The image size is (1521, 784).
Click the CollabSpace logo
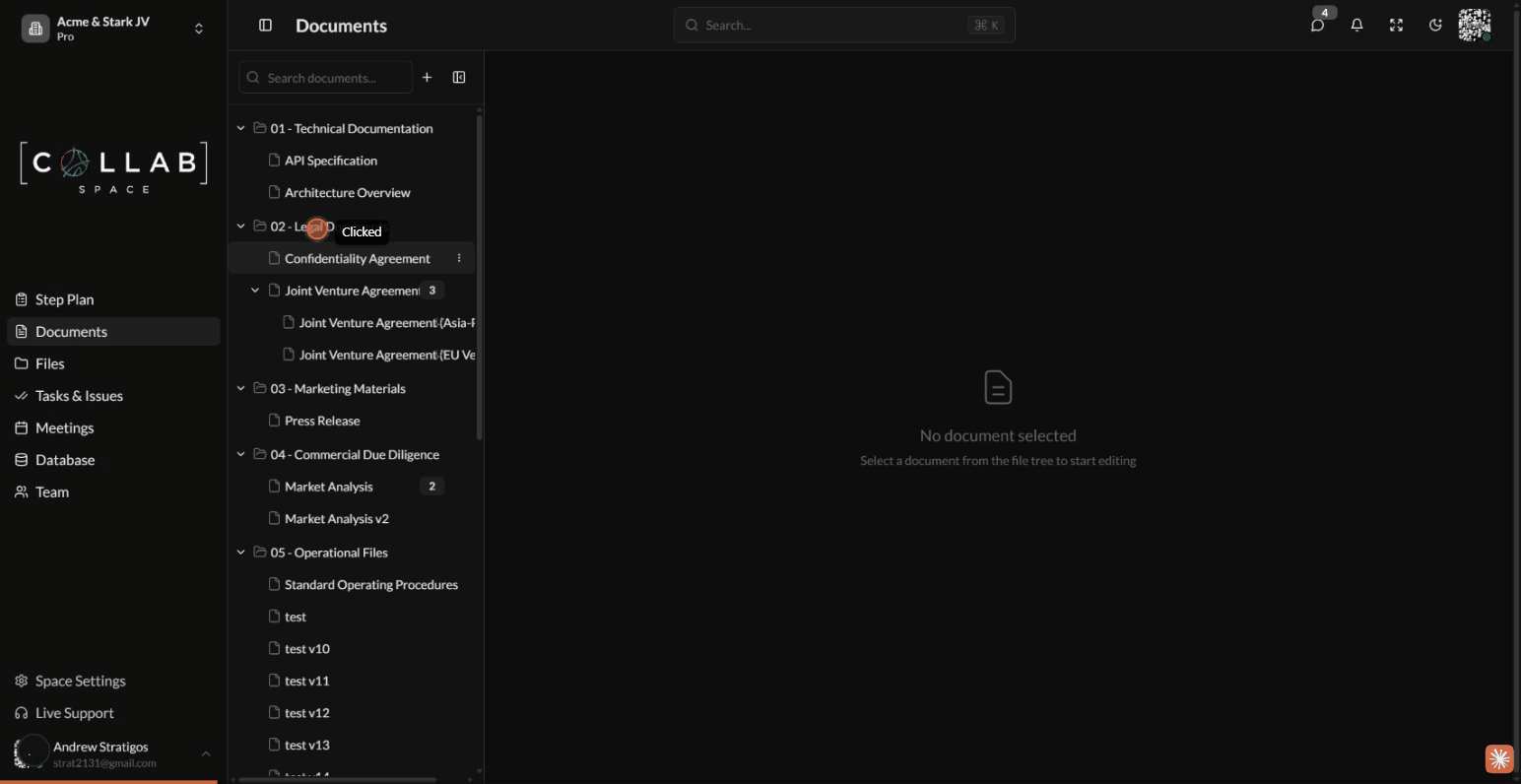tap(112, 165)
